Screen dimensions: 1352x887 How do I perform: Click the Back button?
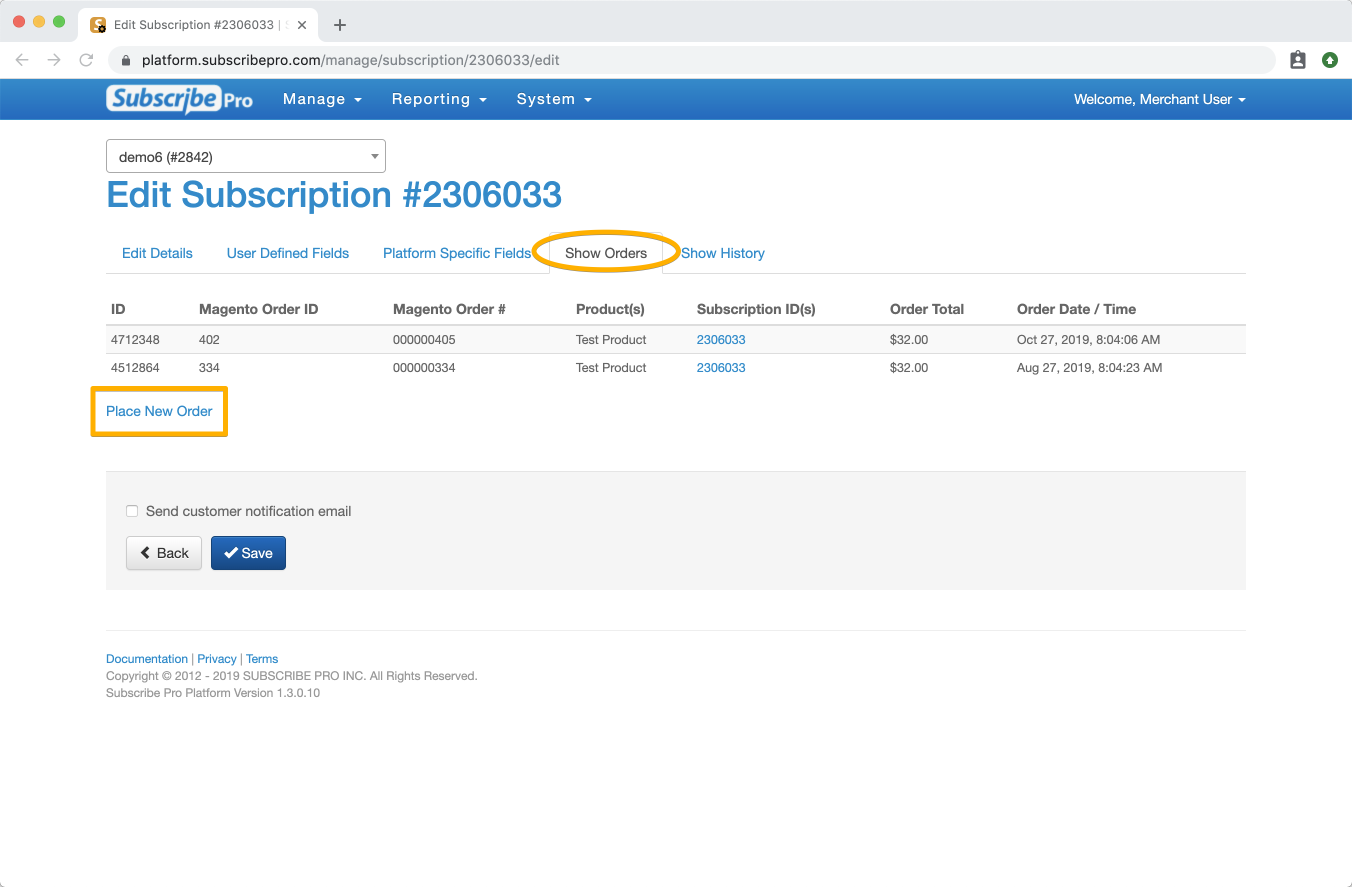pyautogui.click(x=164, y=553)
